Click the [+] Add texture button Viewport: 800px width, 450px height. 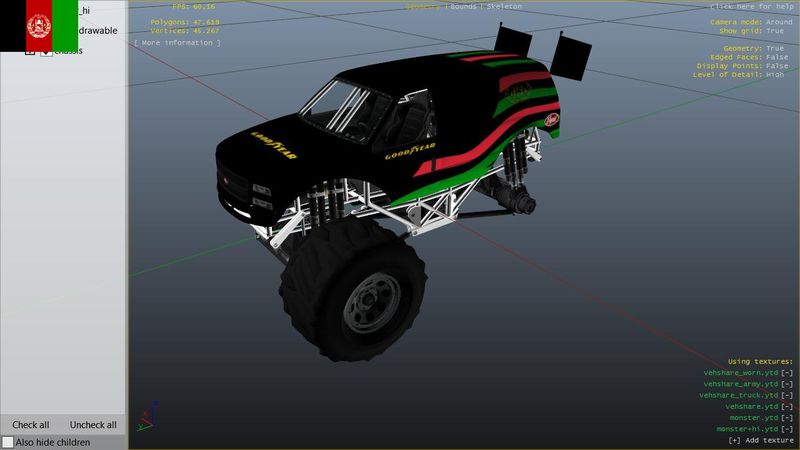(x=761, y=440)
